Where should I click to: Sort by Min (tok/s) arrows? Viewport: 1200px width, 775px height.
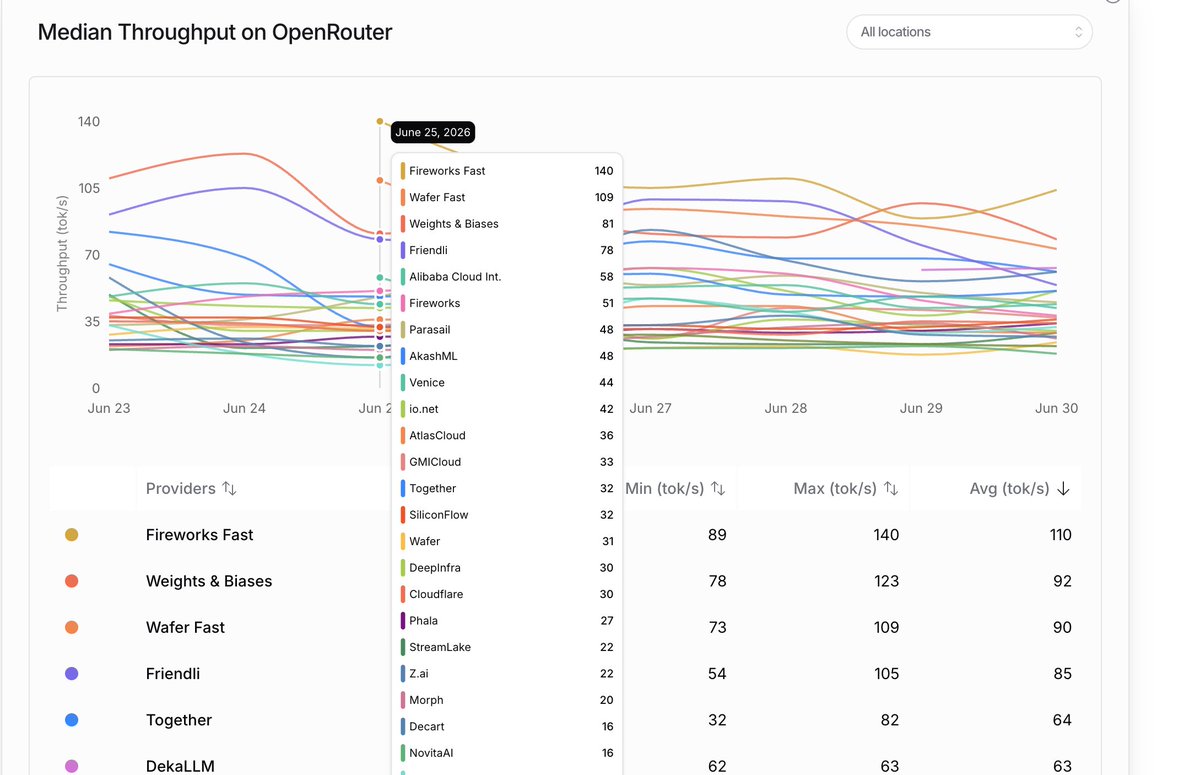pos(718,489)
